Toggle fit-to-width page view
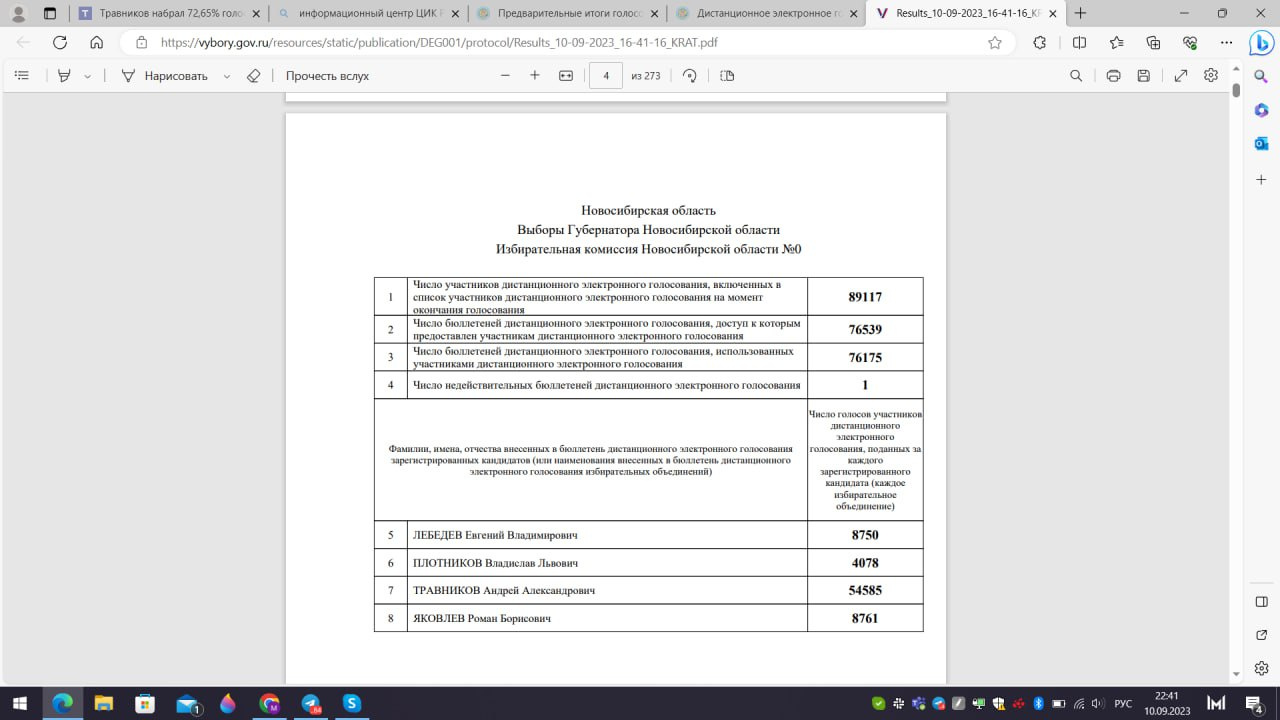 (x=566, y=76)
